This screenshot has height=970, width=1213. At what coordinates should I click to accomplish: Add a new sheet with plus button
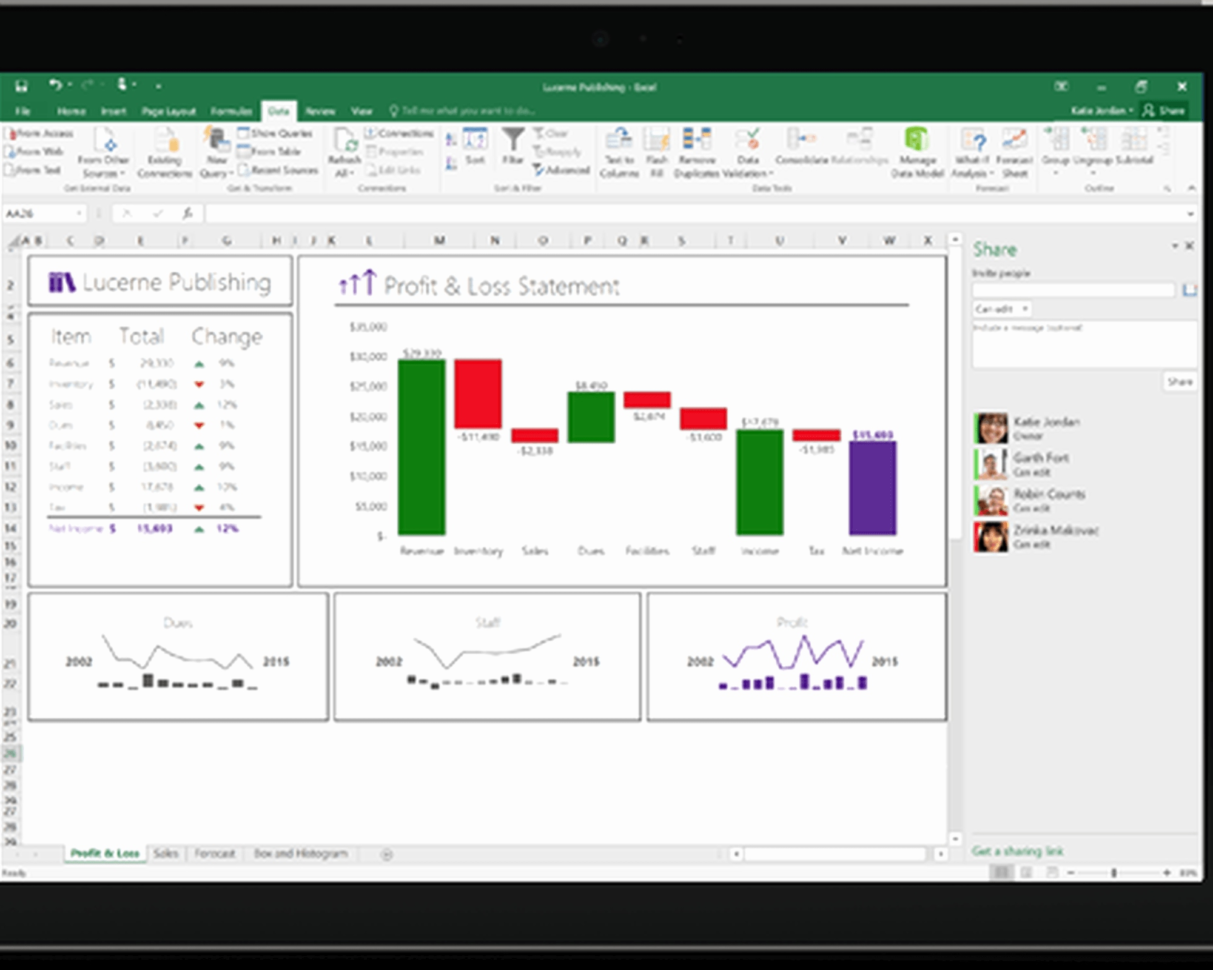[387, 854]
